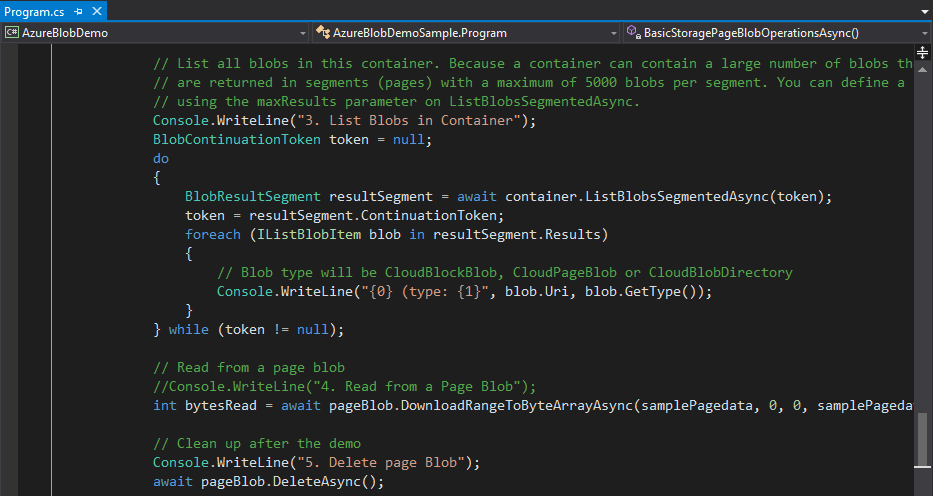Place cursor on BlobContinuationToken type name
Image resolution: width=933 pixels, height=496 pixels.
click(238, 140)
